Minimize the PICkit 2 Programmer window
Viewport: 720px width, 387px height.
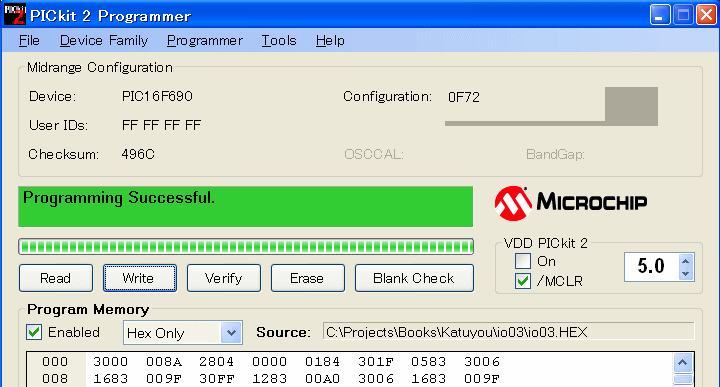[x=660, y=15]
